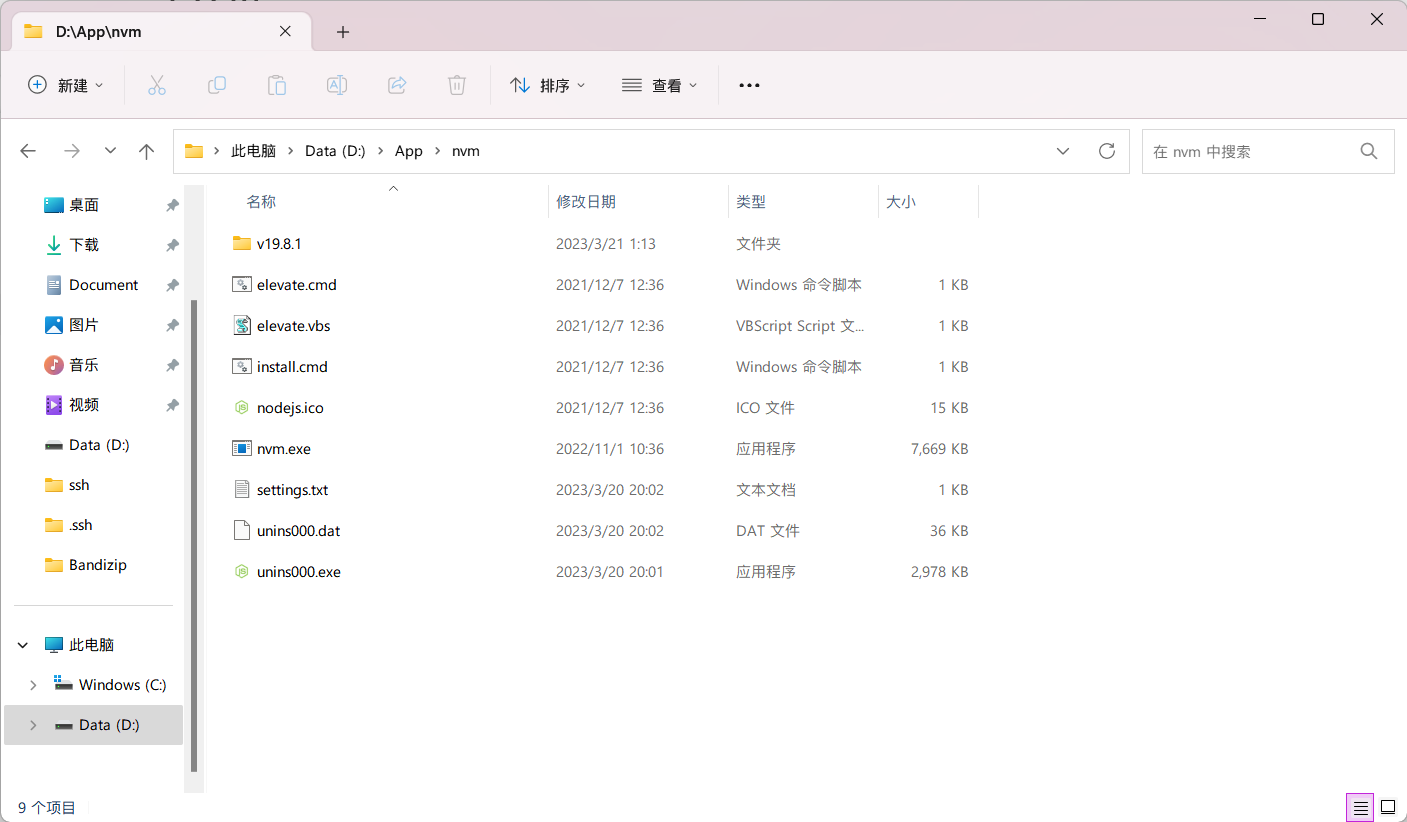The height and width of the screenshot is (822, 1407).
Task: Click the unins000.dat file icon
Action: (241, 530)
